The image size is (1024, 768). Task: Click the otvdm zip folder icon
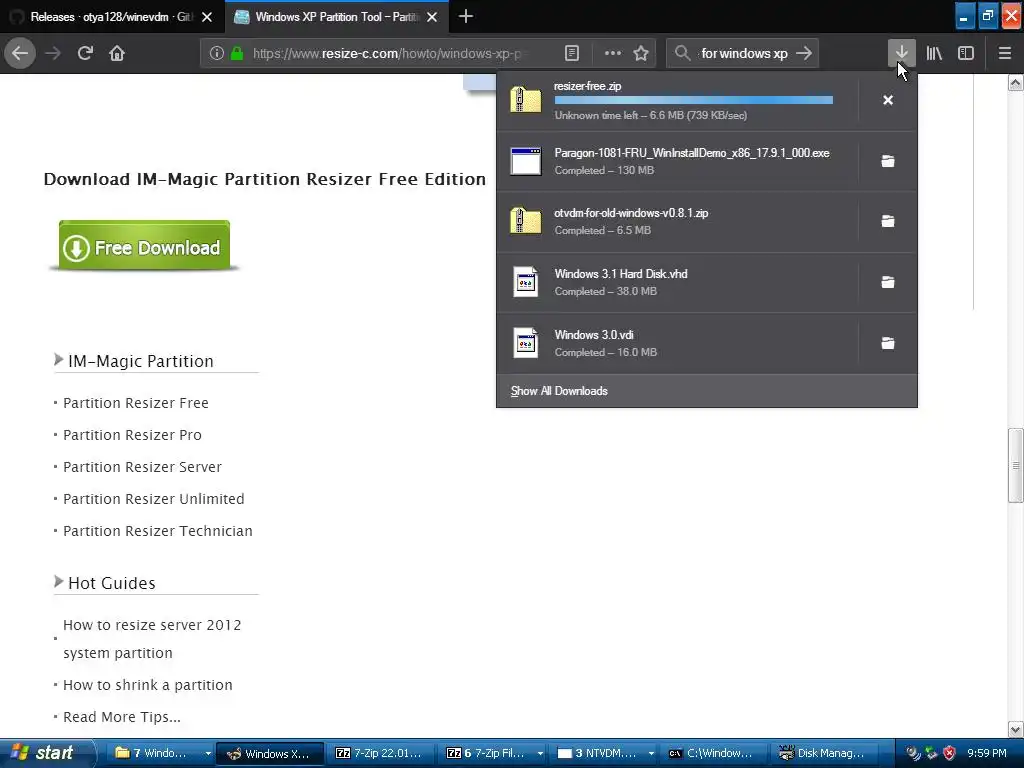click(x=526, y=221)
